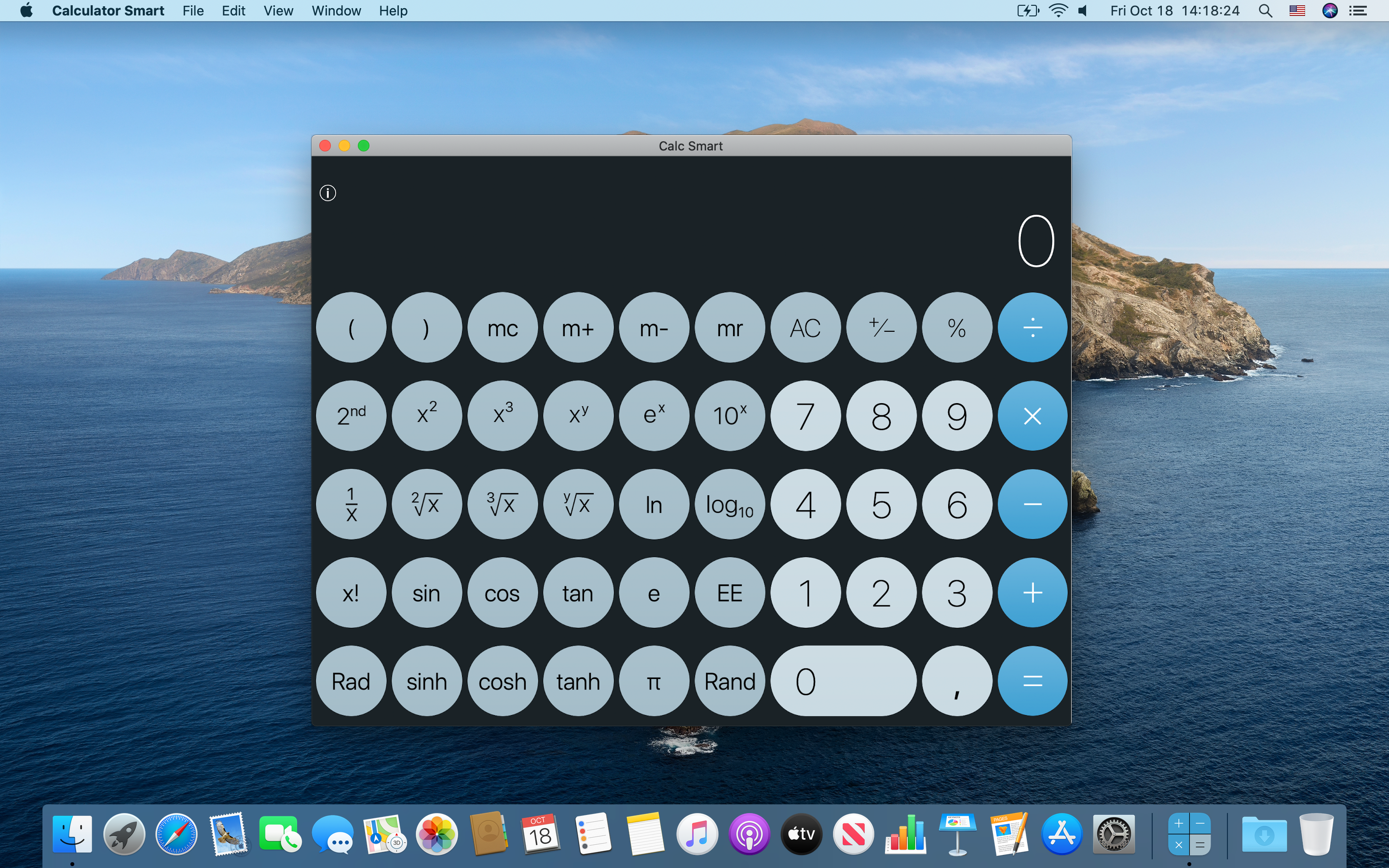
Task: Click the digit 7 key
Action: (x=805, y=416)
